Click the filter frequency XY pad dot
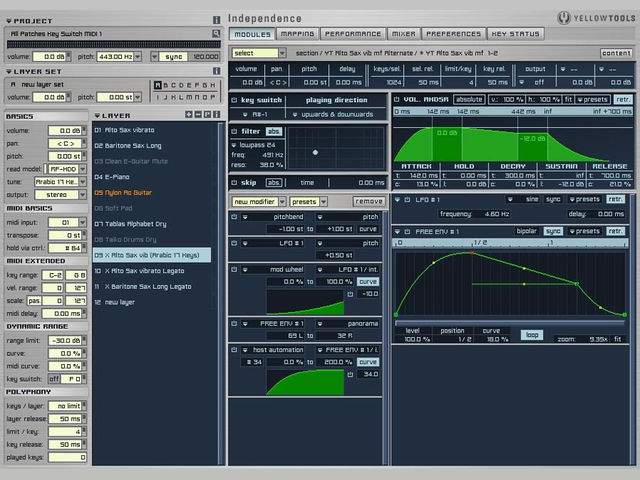Screen dimensions: 640x480 click(315, 152)
